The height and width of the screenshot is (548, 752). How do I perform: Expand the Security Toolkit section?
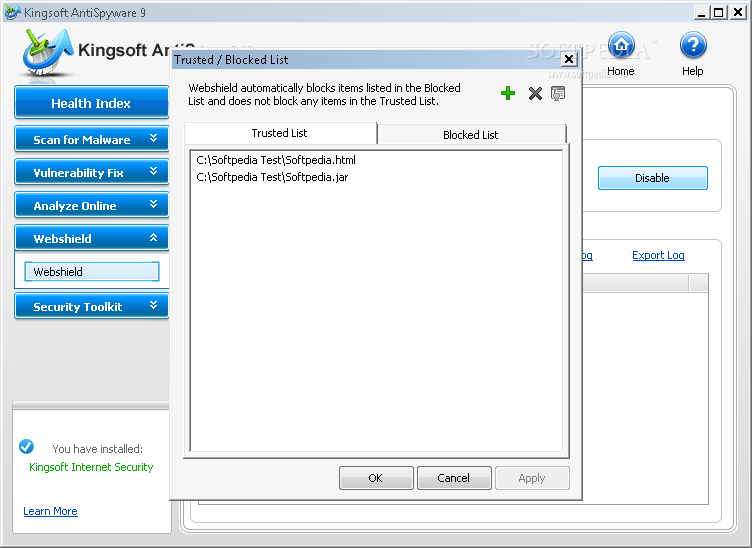pos(91,306)
